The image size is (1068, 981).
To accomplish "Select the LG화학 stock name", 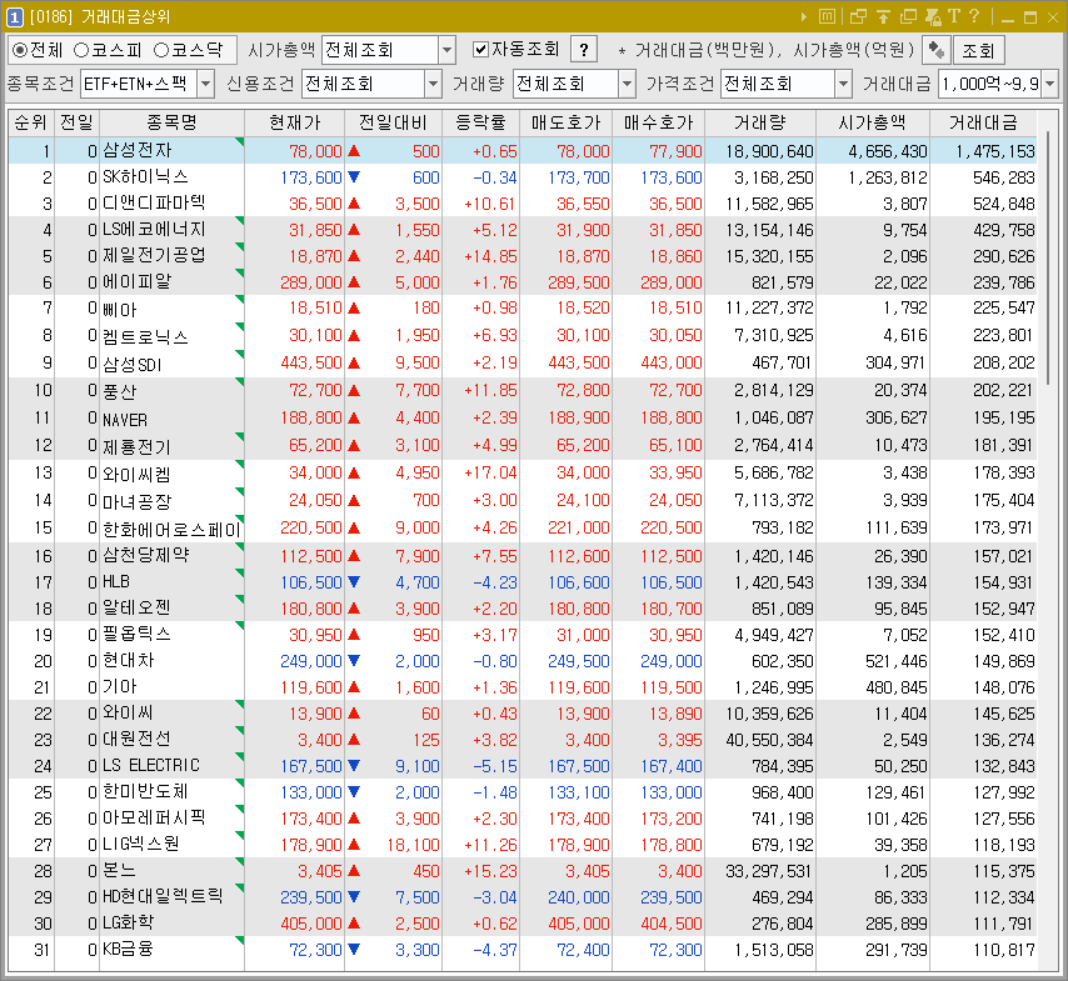I will point(128,923).
